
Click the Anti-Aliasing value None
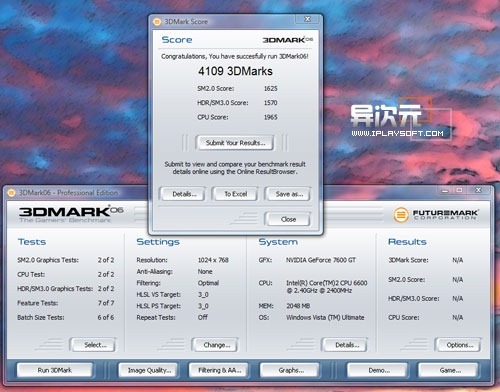pos(205,272)
